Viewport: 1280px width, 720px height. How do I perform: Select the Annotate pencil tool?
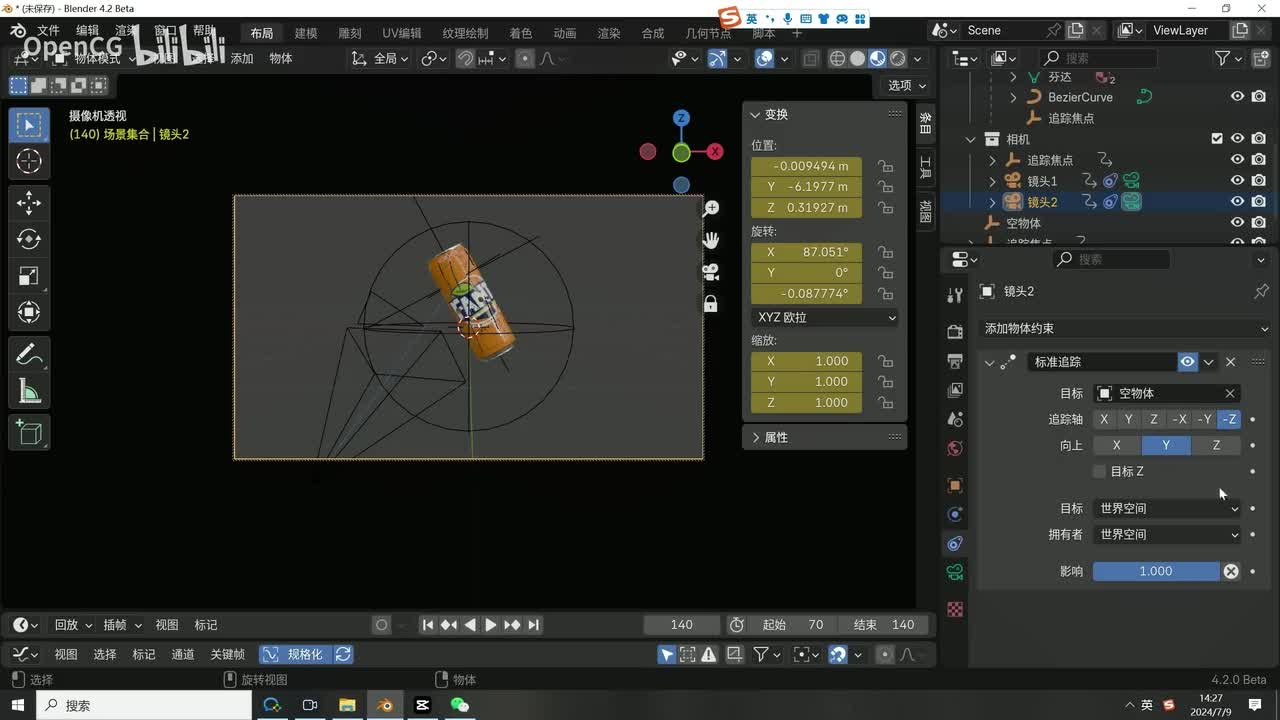[29, 354]
